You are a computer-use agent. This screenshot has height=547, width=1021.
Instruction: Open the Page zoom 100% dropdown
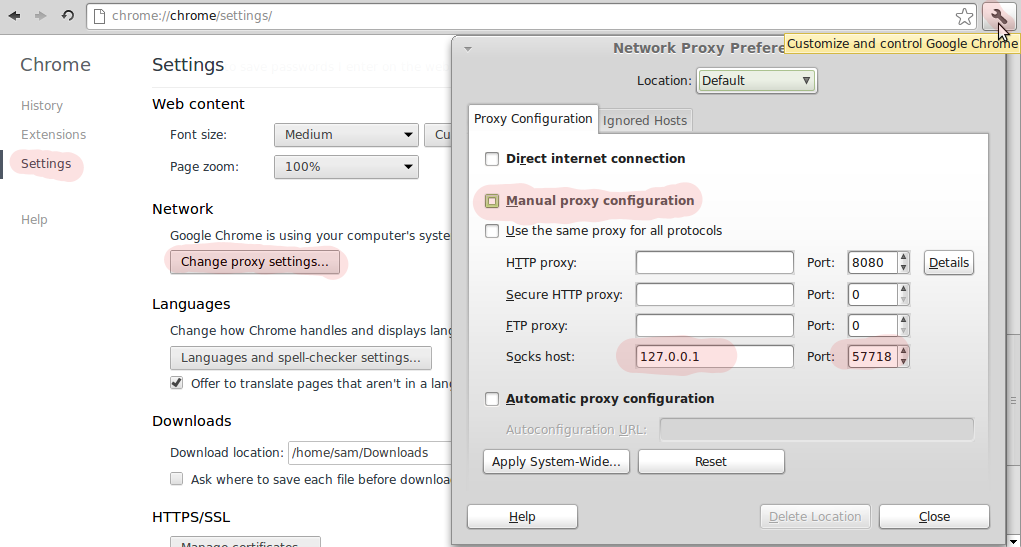(346, 167)
